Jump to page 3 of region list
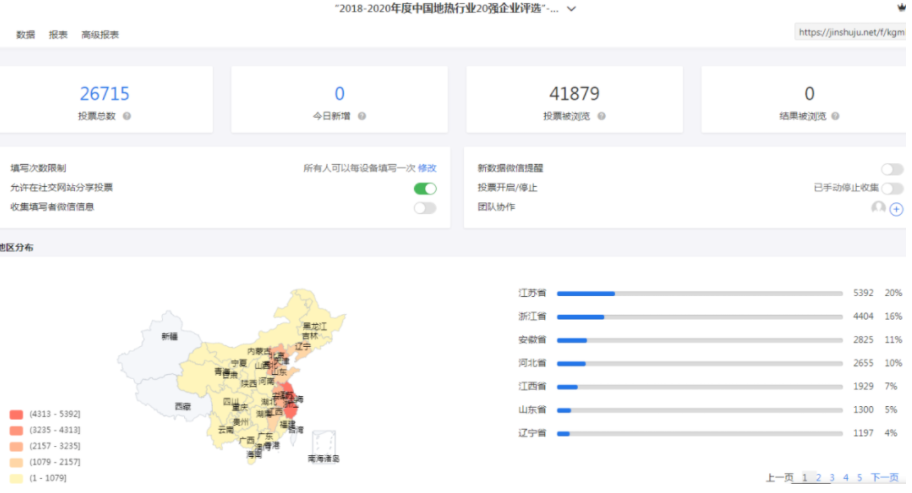This screenshot has height=493, width=912. [x=831, y=478]
